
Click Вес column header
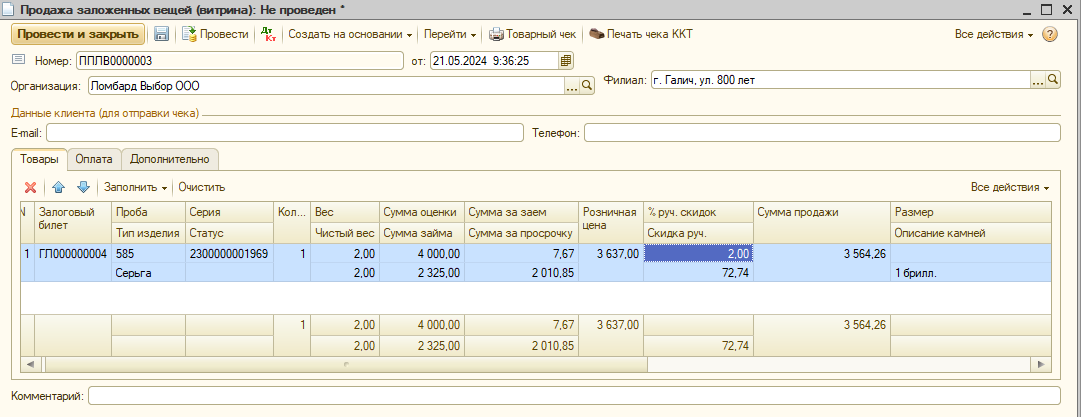coord(345,212)
